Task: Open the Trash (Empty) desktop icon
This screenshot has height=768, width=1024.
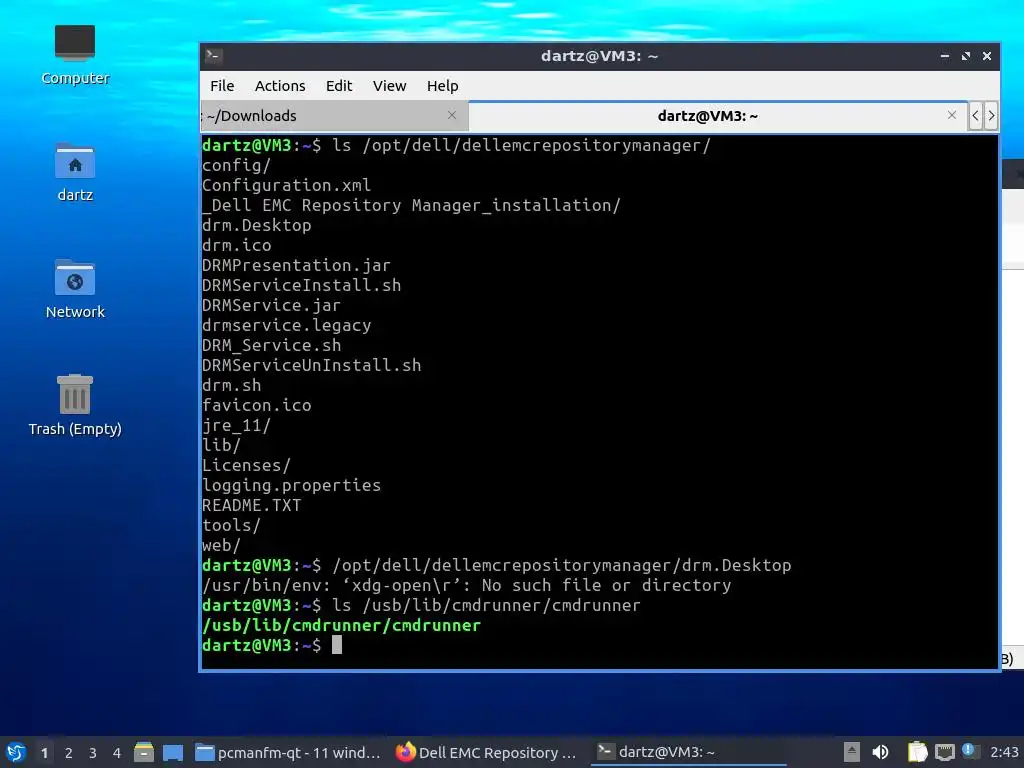Action: (x=74, y=406)
